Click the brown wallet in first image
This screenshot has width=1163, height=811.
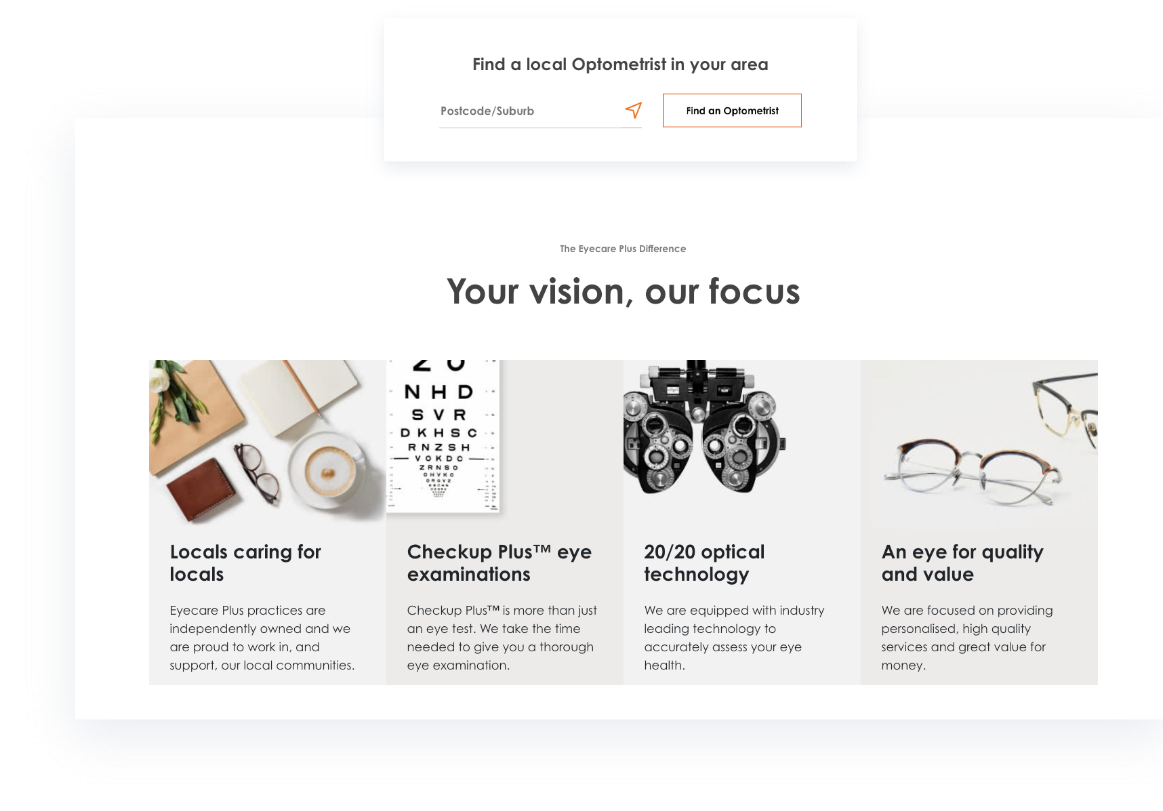(x=202, y=490)
